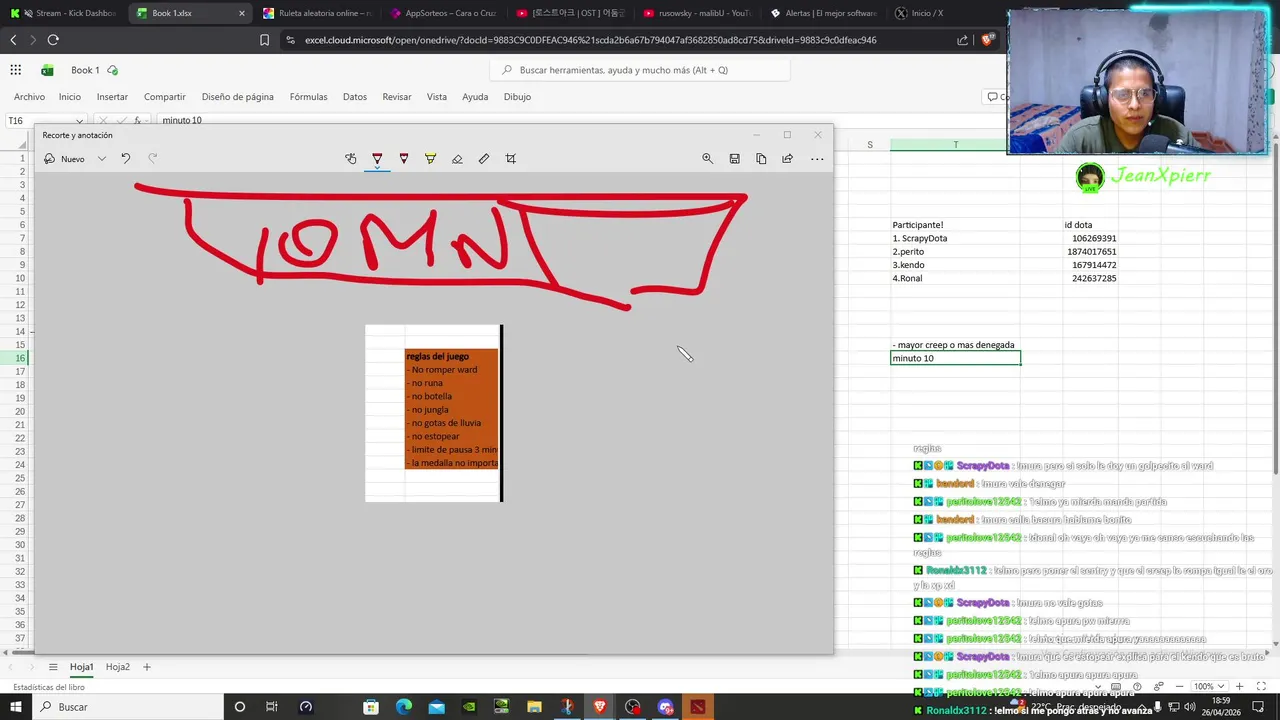Open the Vista tab
Viewport: 1280px width, 720px height.
[437, 97]
